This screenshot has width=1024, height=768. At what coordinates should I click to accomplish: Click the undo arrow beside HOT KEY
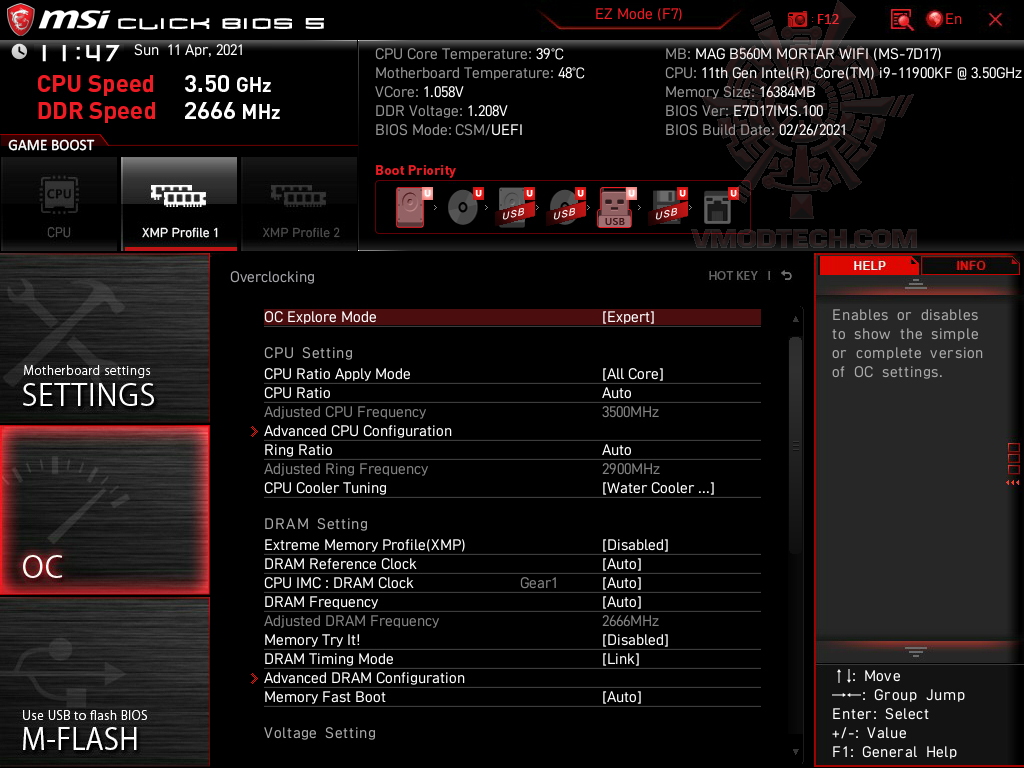(x=786, y=275)
